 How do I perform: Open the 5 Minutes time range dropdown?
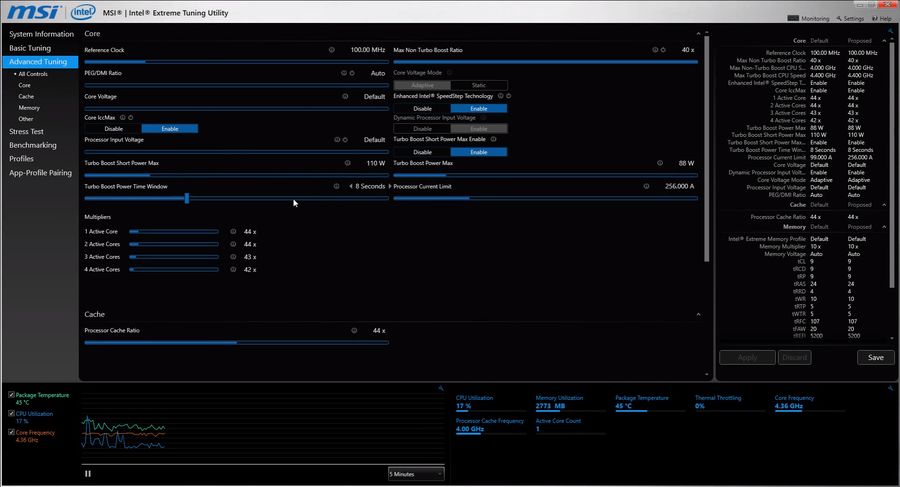click(x=416, y=474)
